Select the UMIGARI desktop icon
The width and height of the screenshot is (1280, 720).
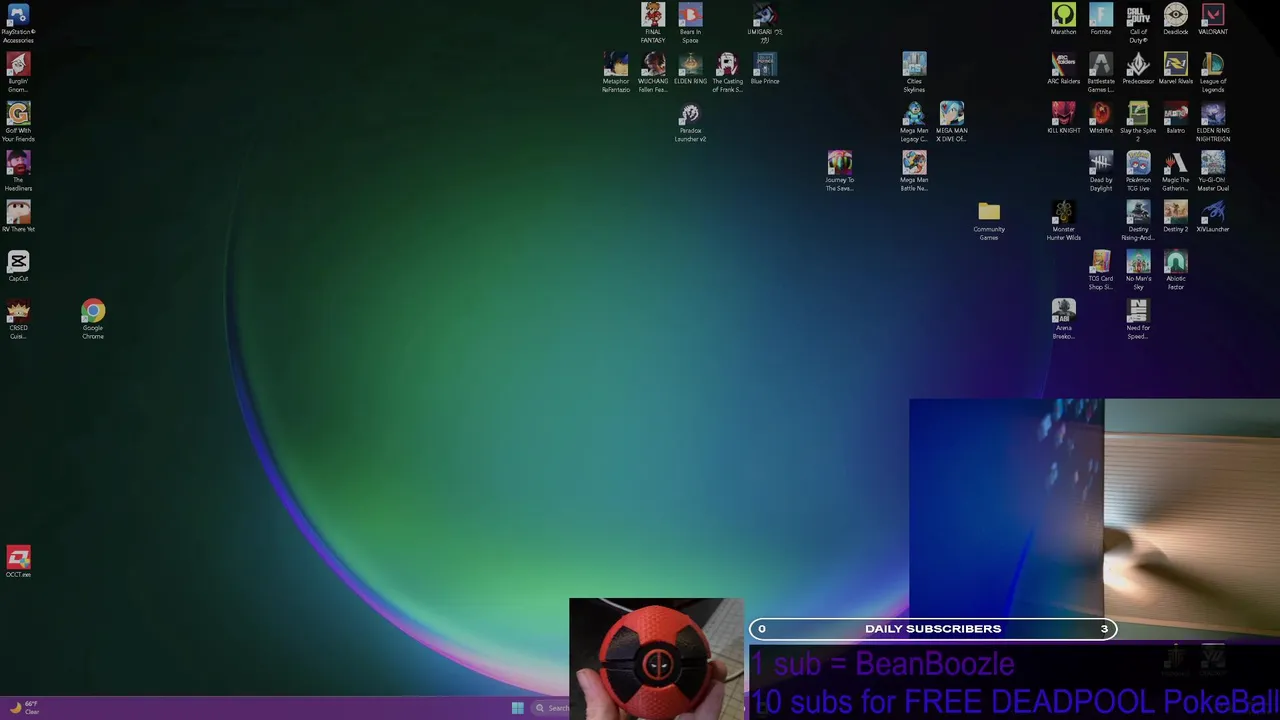click(765, 24)
